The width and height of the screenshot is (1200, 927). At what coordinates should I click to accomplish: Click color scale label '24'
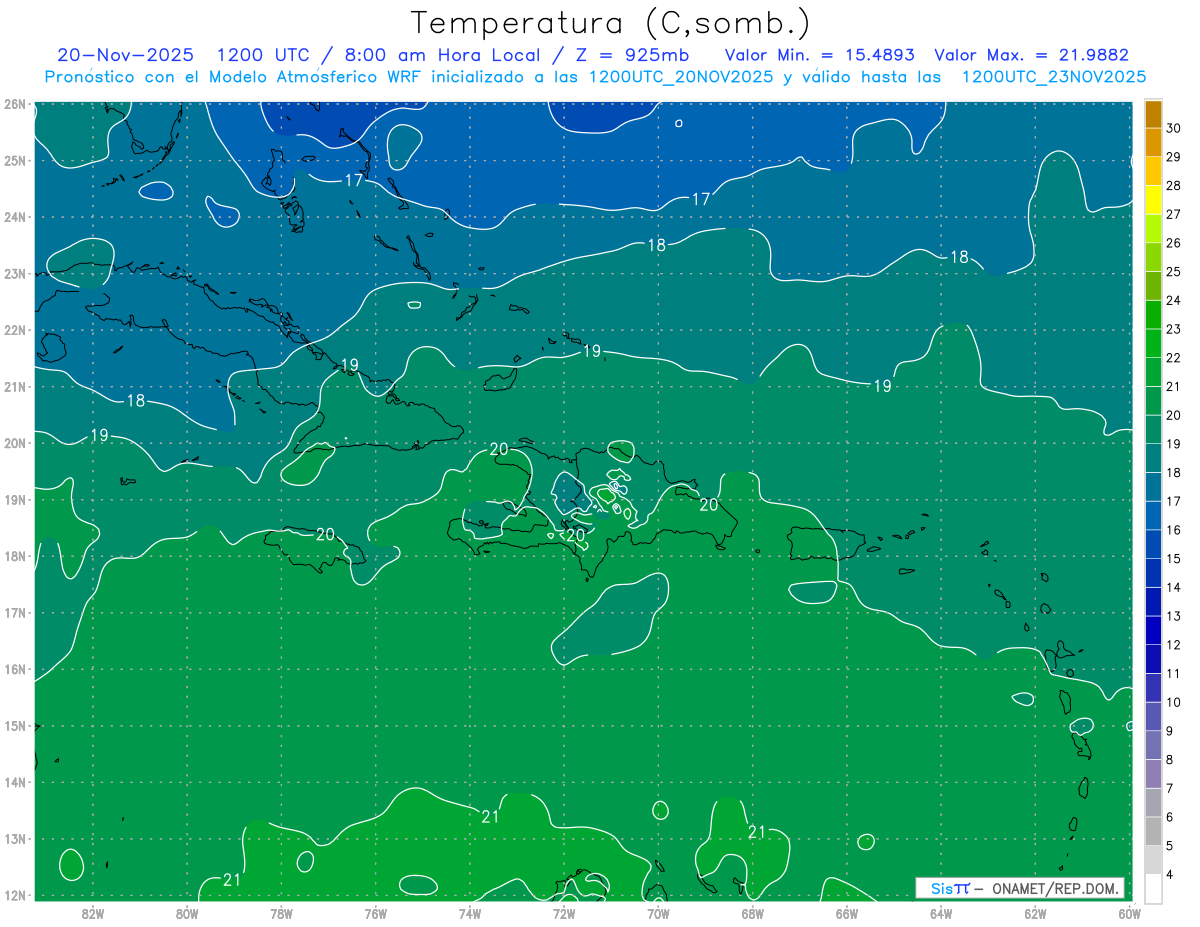[x=1174, y=300]
